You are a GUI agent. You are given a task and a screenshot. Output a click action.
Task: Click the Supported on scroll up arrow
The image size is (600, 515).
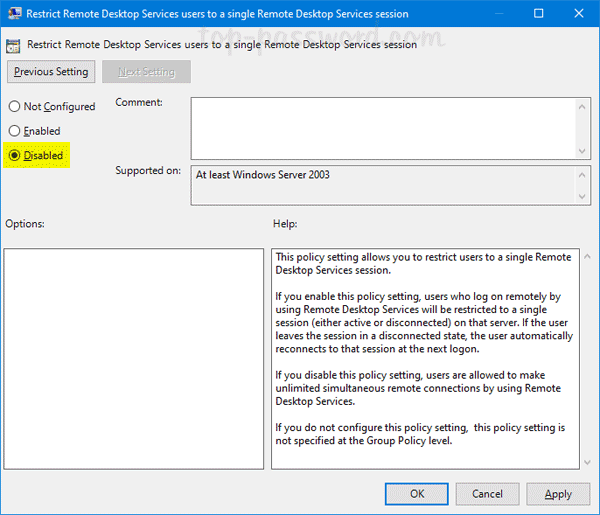click(x=583, y=173)
